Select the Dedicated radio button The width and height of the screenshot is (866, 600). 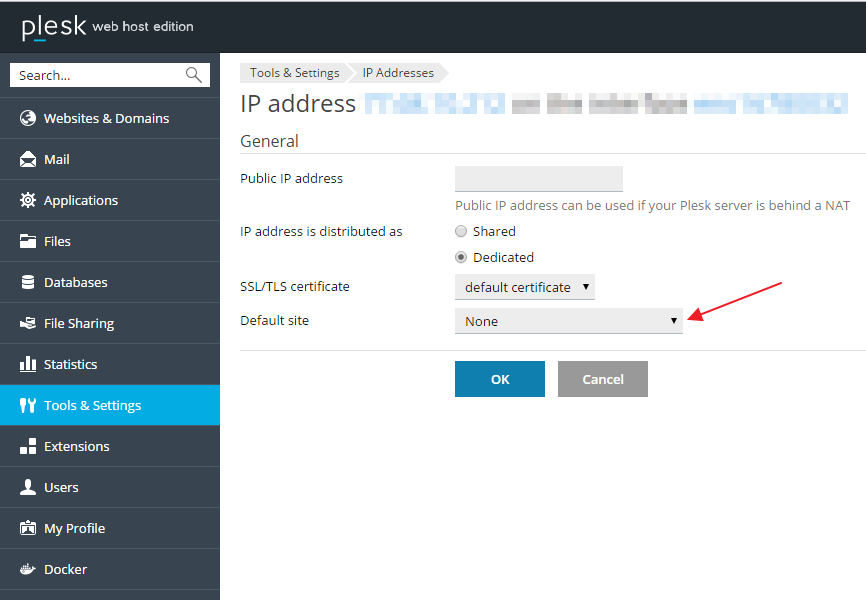(x=461, y=257)
